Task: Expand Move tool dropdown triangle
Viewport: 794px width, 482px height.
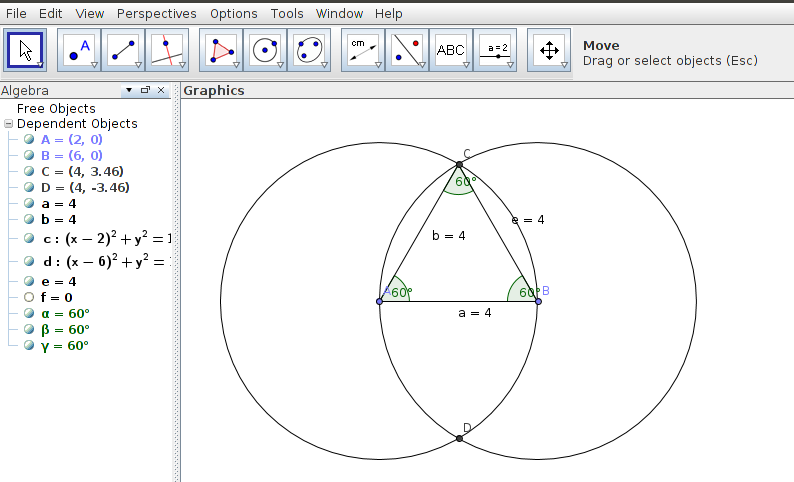Action: click(x=40, y=65)
